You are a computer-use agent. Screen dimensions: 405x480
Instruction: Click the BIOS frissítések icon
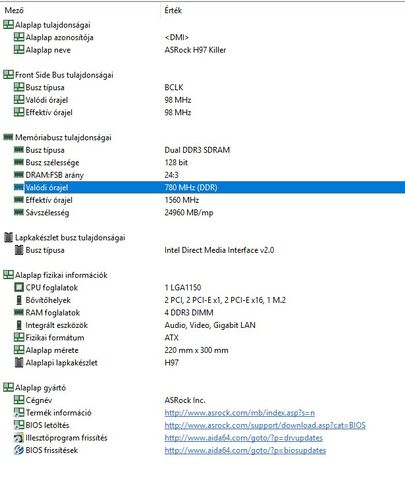(19, 450)
